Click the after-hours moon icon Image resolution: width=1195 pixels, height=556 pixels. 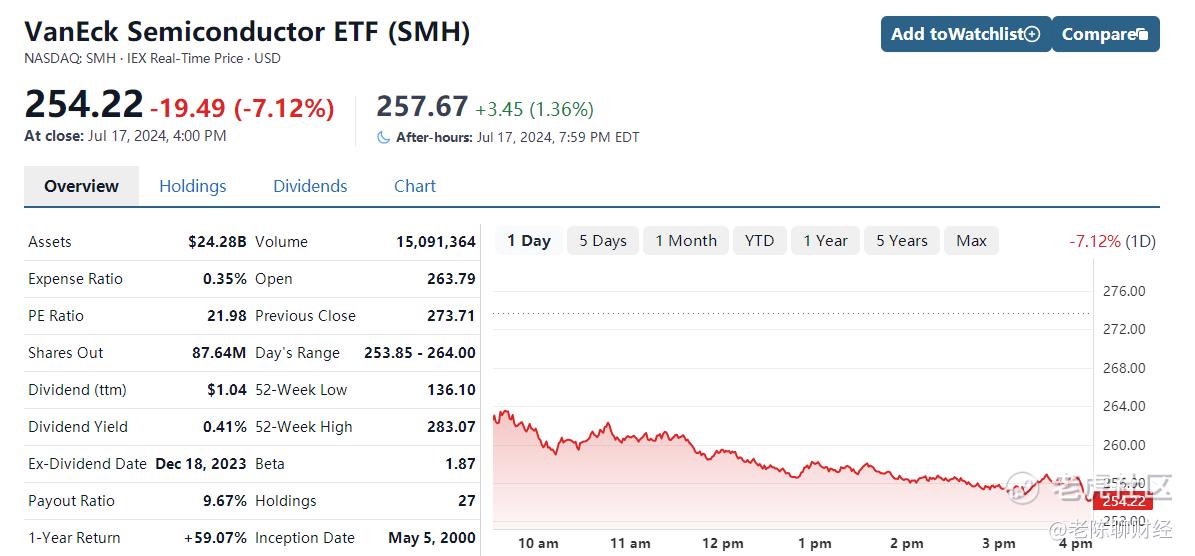(x=384, y=138)
